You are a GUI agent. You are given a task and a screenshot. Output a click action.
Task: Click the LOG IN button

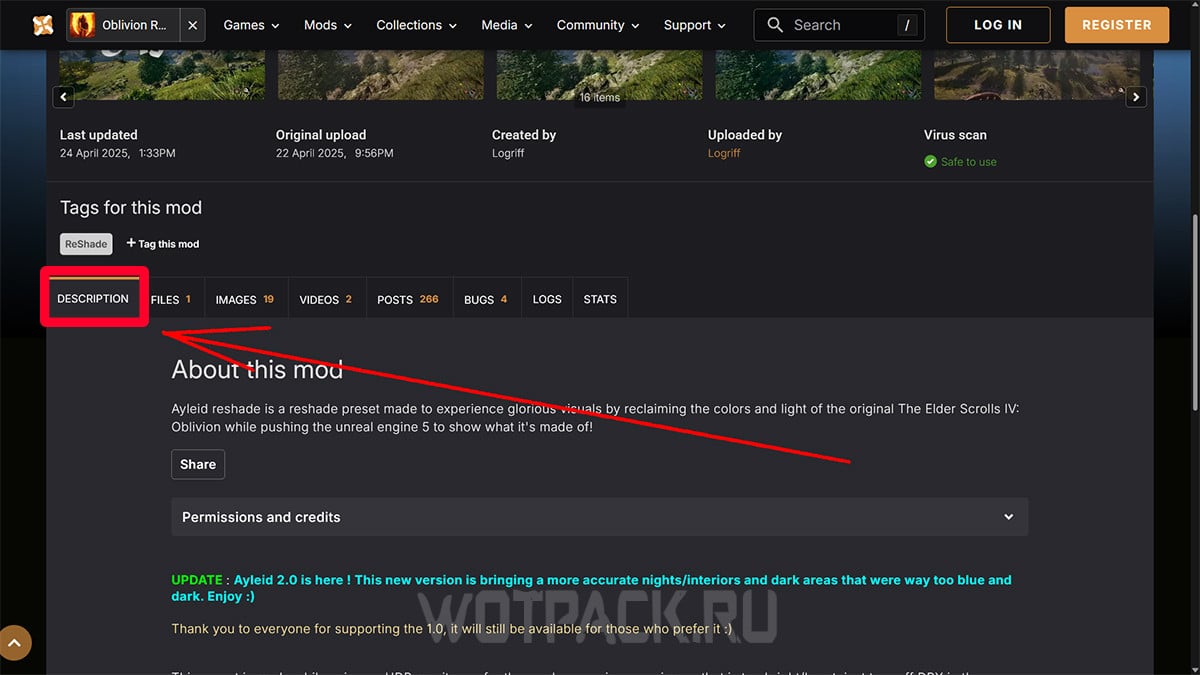tap(998, 25)
